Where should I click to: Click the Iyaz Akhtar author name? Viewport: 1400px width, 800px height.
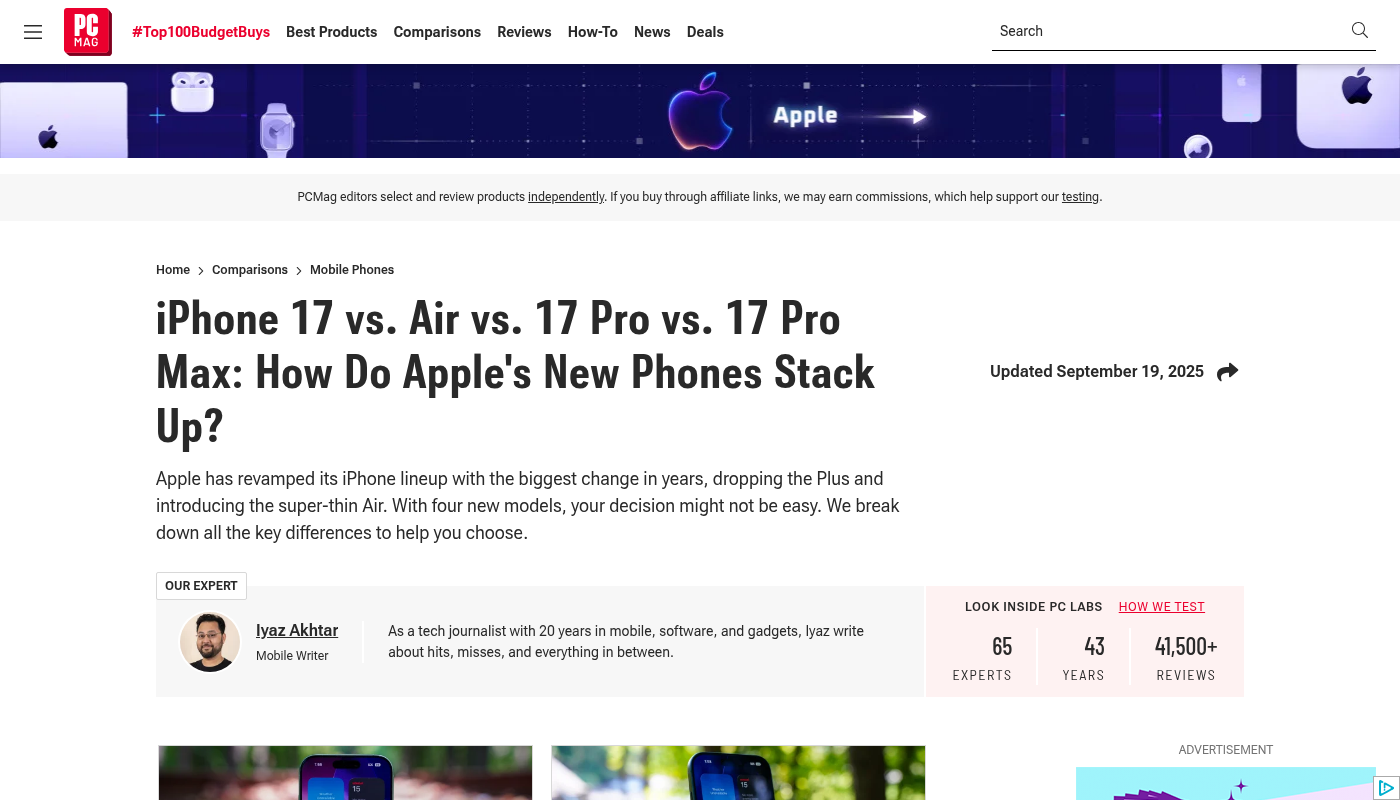point(297,630)
